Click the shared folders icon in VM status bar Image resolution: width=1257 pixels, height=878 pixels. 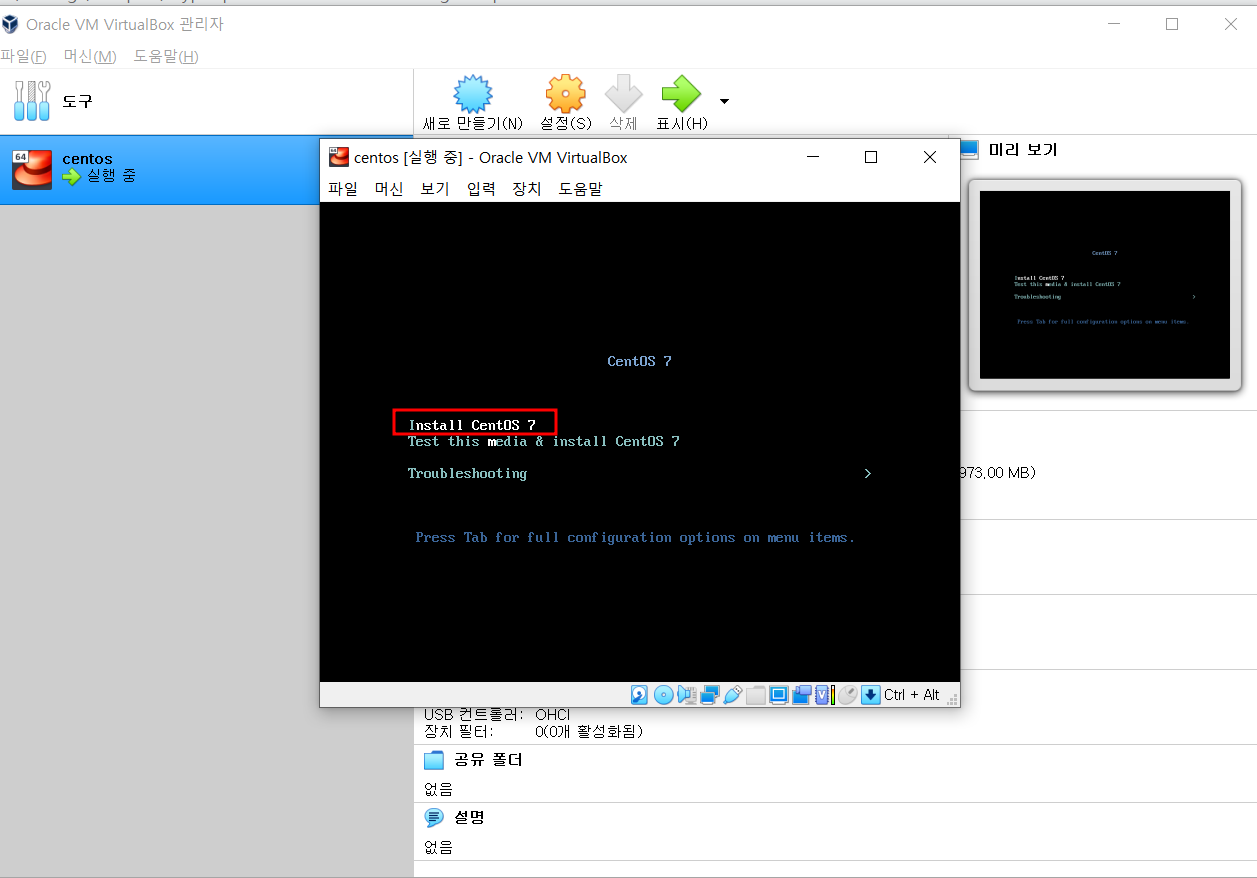click(756, 695)
